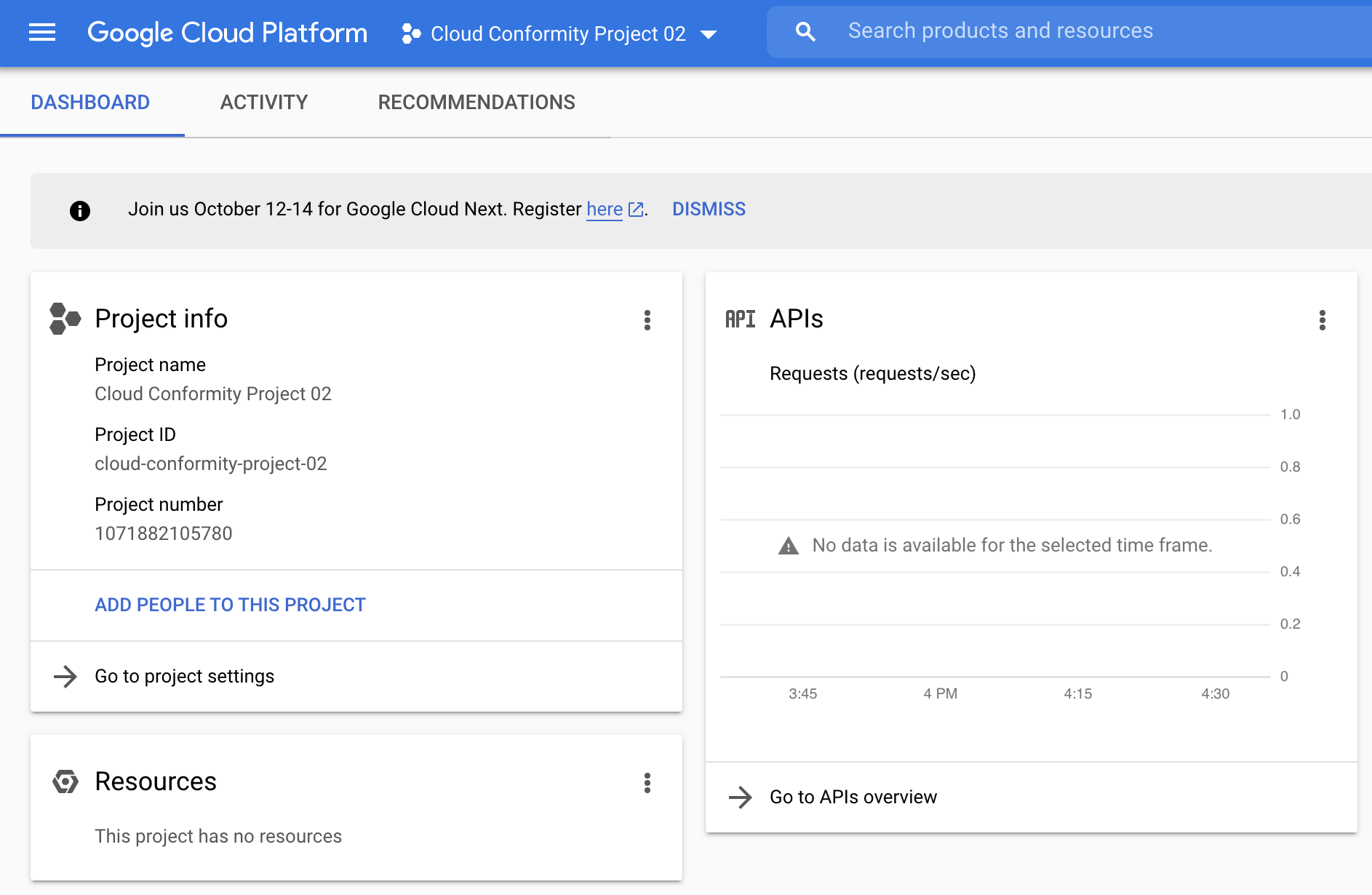Click the search magnifier icon
1372x895 pixels.
[805, 31]
